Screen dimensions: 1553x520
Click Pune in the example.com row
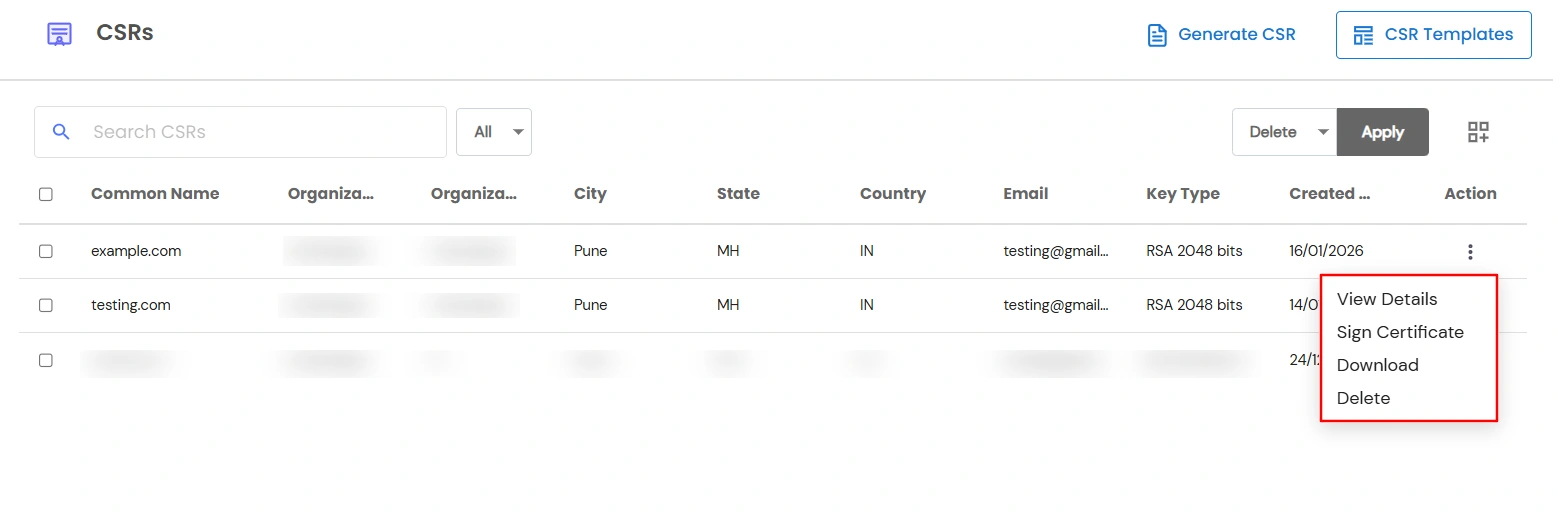click(x=591, y=251)
